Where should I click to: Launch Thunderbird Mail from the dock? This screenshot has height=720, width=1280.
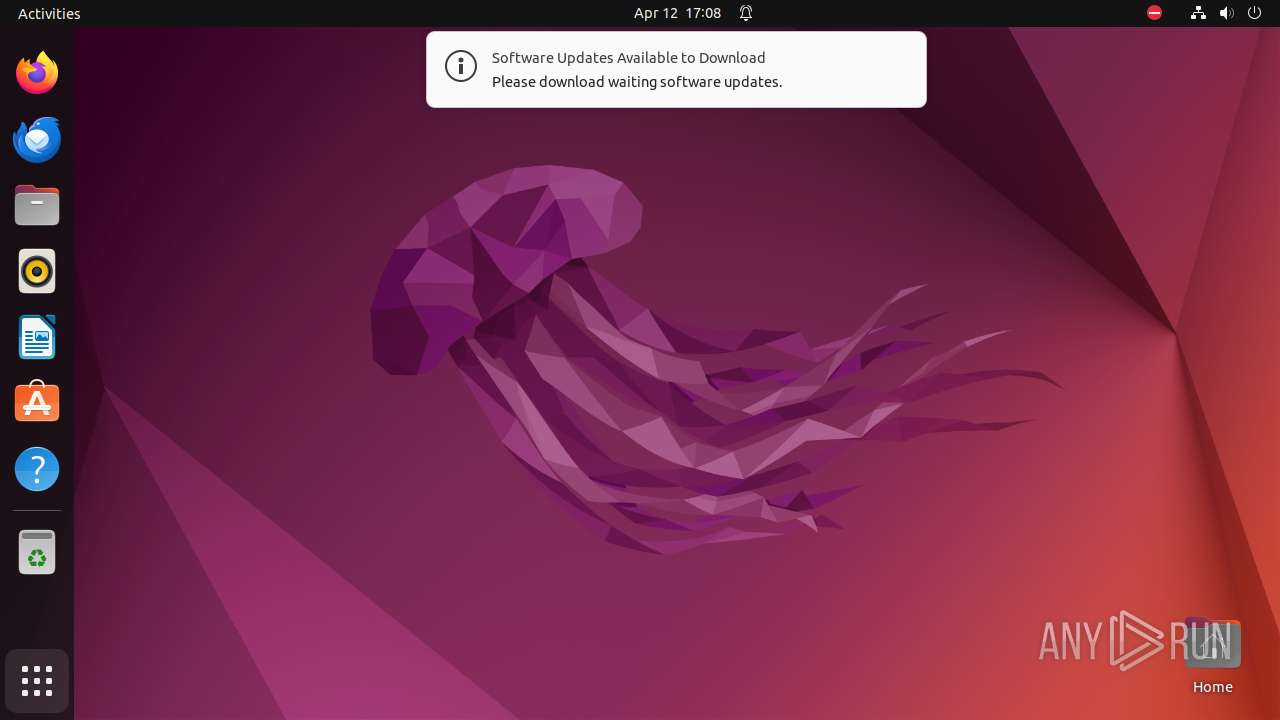click(37, 139)
